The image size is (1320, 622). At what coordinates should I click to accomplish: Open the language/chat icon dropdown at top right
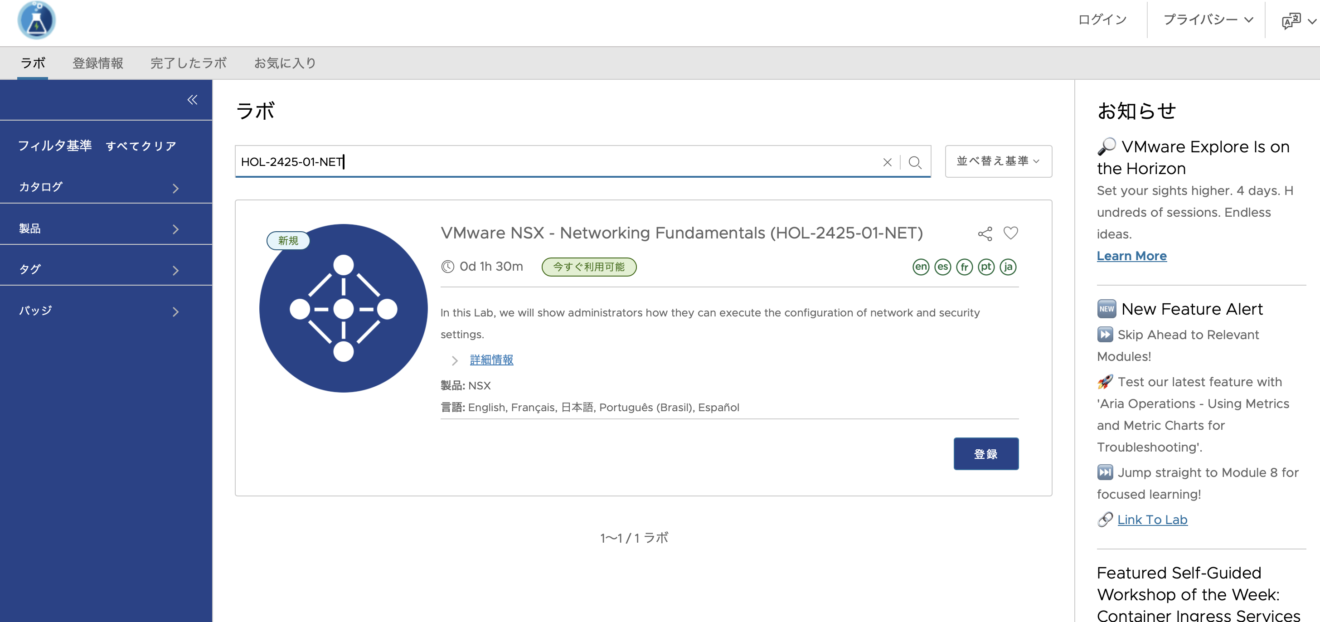pyautogui.click(x=1298, y=20)
